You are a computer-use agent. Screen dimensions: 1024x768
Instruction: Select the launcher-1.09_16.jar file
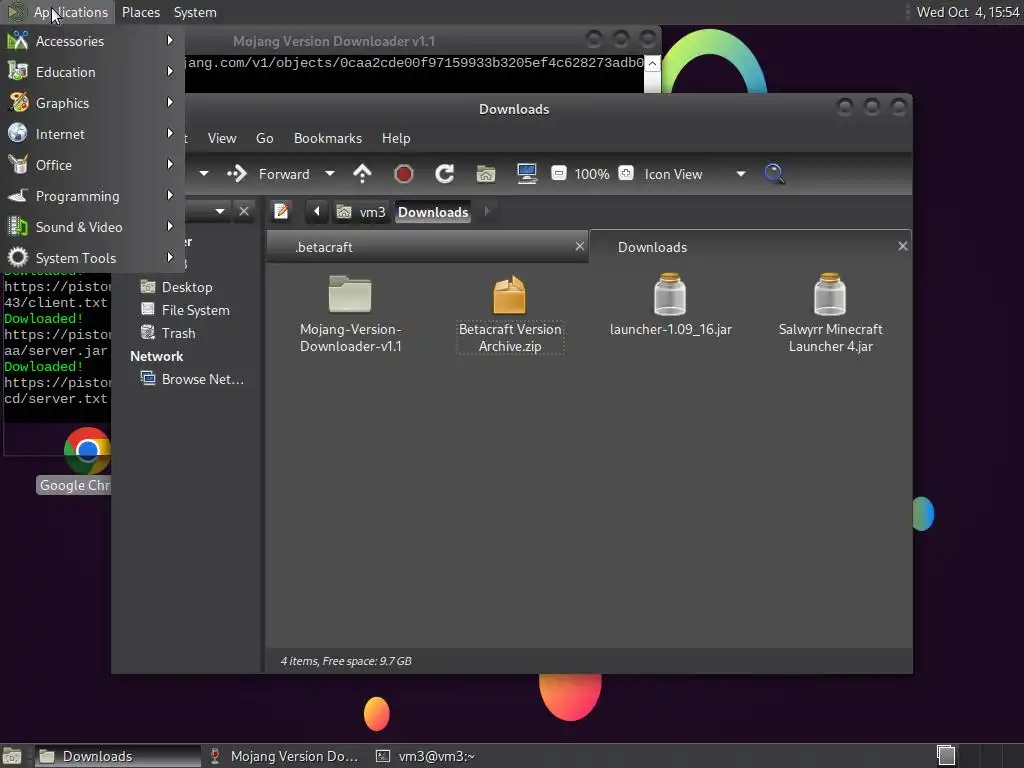pyautogui.click(x=671, y=305)
